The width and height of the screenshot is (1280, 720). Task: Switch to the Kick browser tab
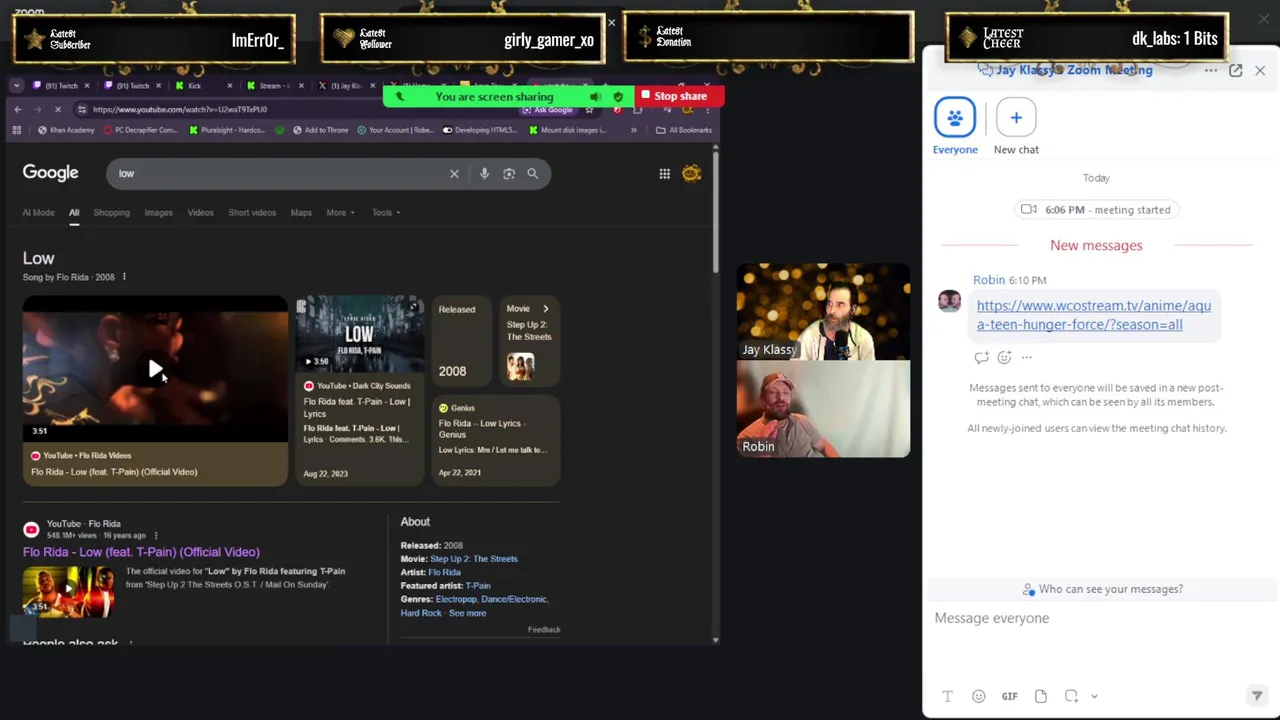pyautogui.click(x=204, y=86)
